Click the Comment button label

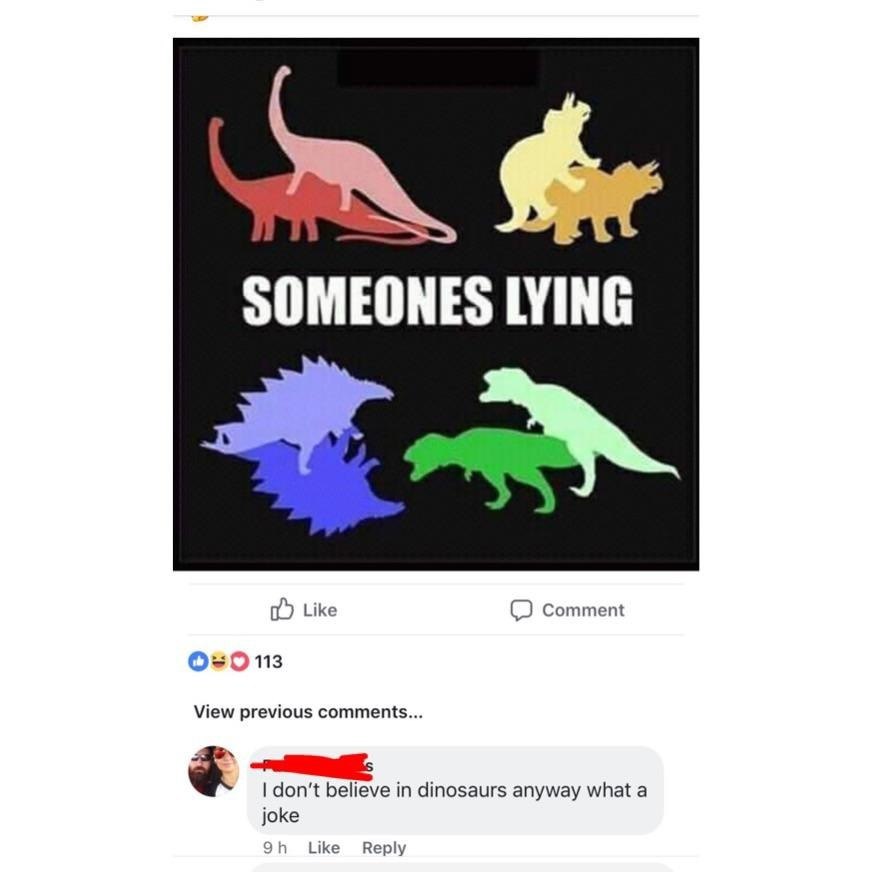click(x=583, y=610)
